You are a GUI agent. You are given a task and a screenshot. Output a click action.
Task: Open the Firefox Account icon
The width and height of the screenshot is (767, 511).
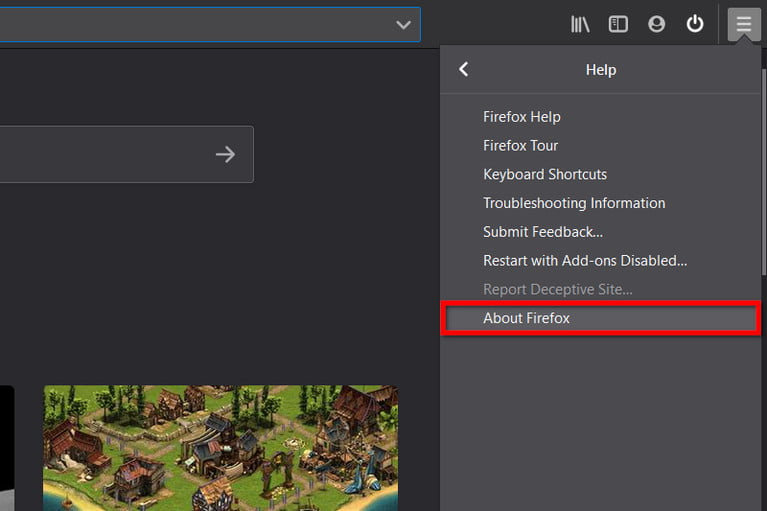click(x=656, y=24)
